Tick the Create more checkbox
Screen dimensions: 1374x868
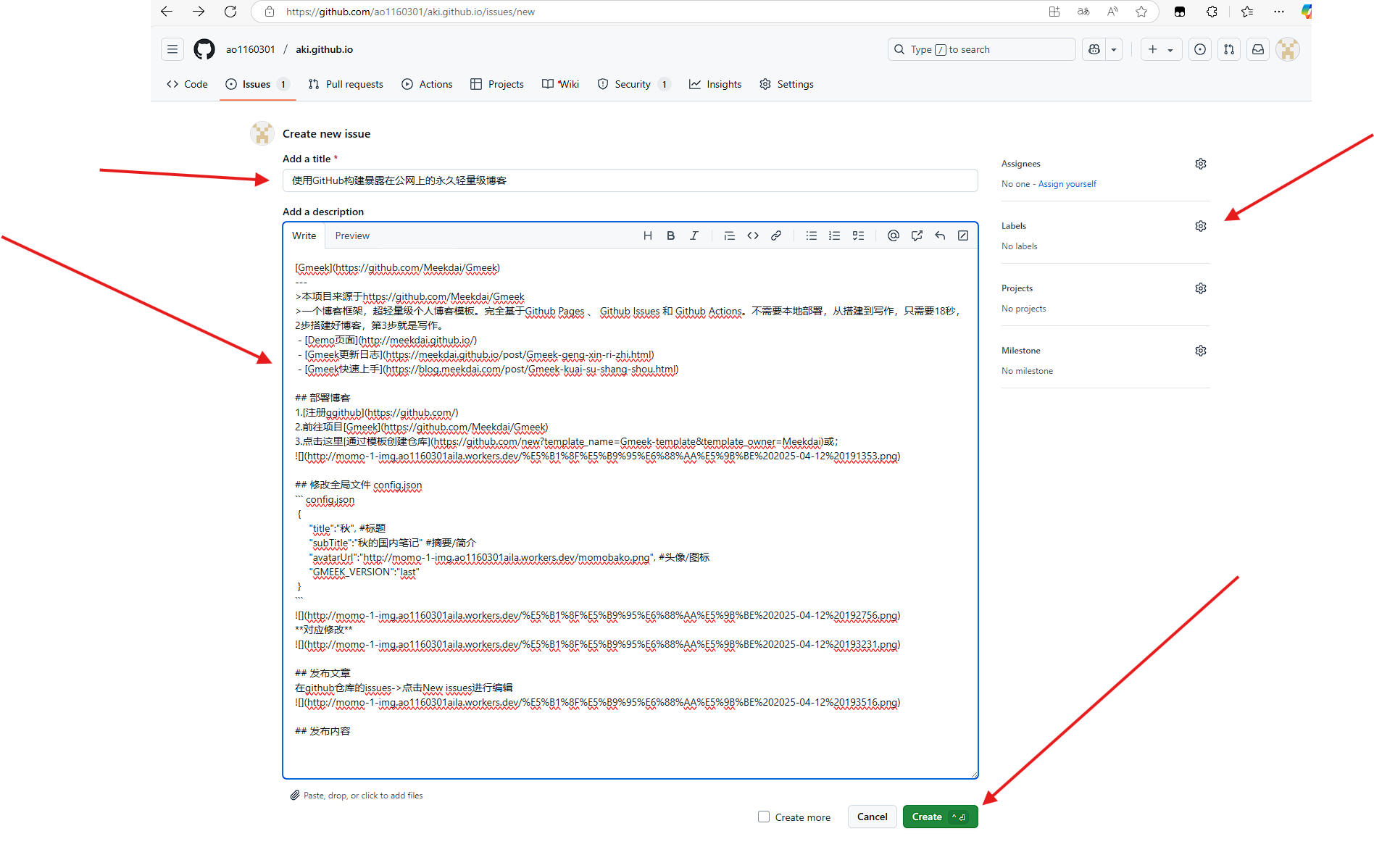[x=764, y=817]
